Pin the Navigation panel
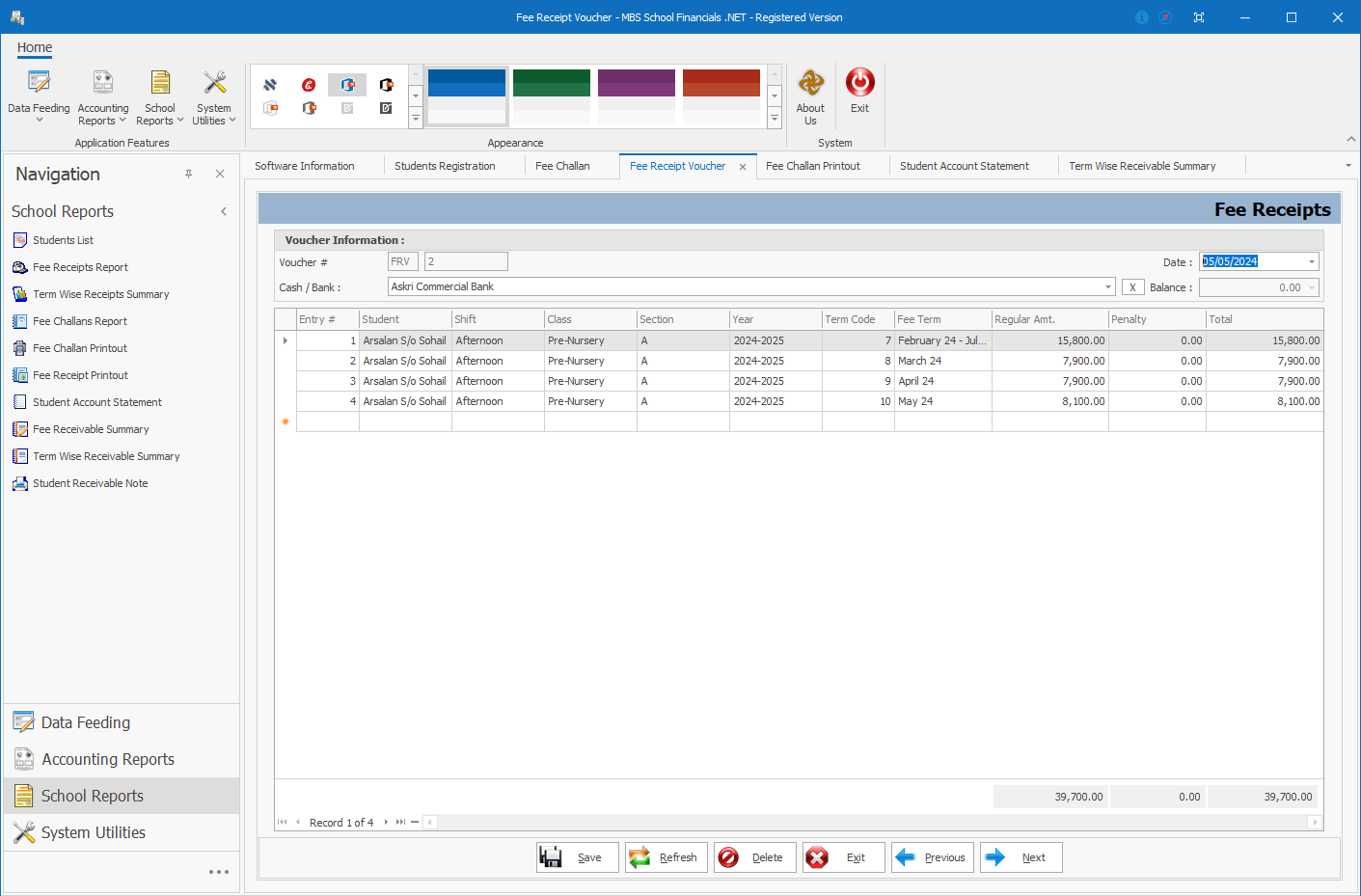The image size is (1361, 896). click(x=189, y=174)
